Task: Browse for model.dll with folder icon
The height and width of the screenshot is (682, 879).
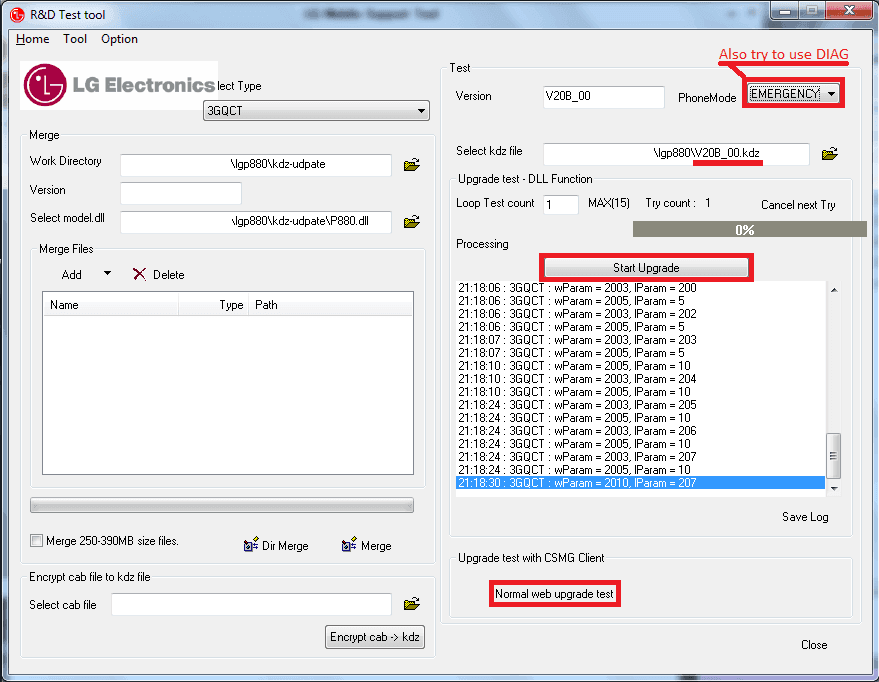Action: pyautogui.click(x=411, y=222)
